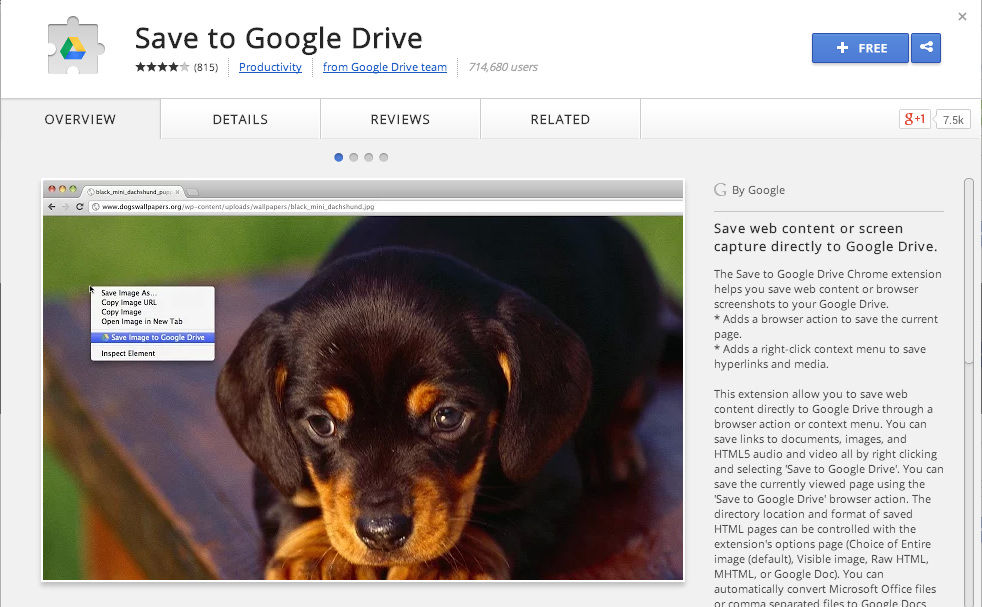This screenshot has height=607, width=982.
Task: Click the Google +1 button
Action: pyautogui.click(x=914, y=119)
